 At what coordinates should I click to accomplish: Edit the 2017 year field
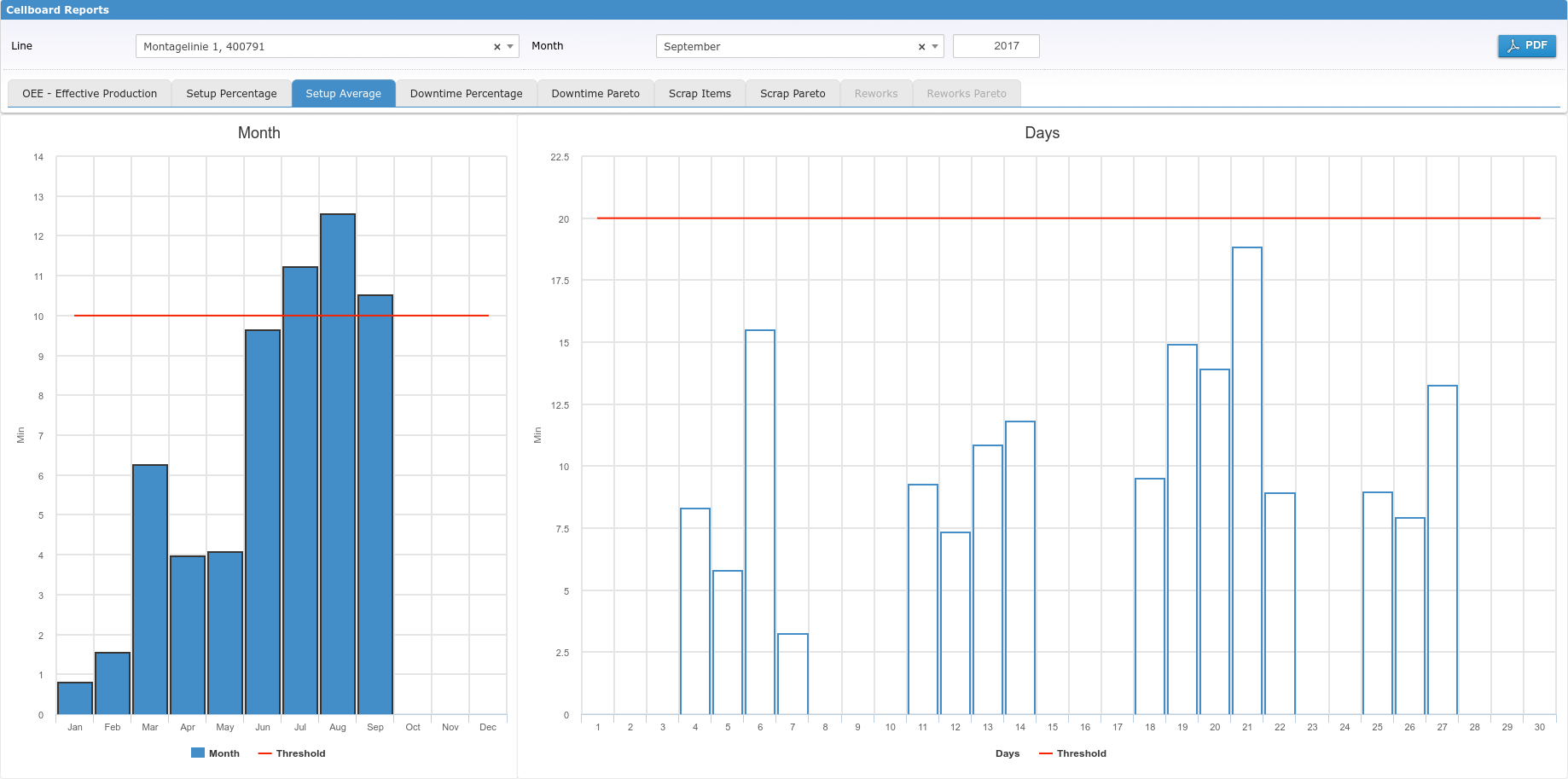(x=996, y=46)
